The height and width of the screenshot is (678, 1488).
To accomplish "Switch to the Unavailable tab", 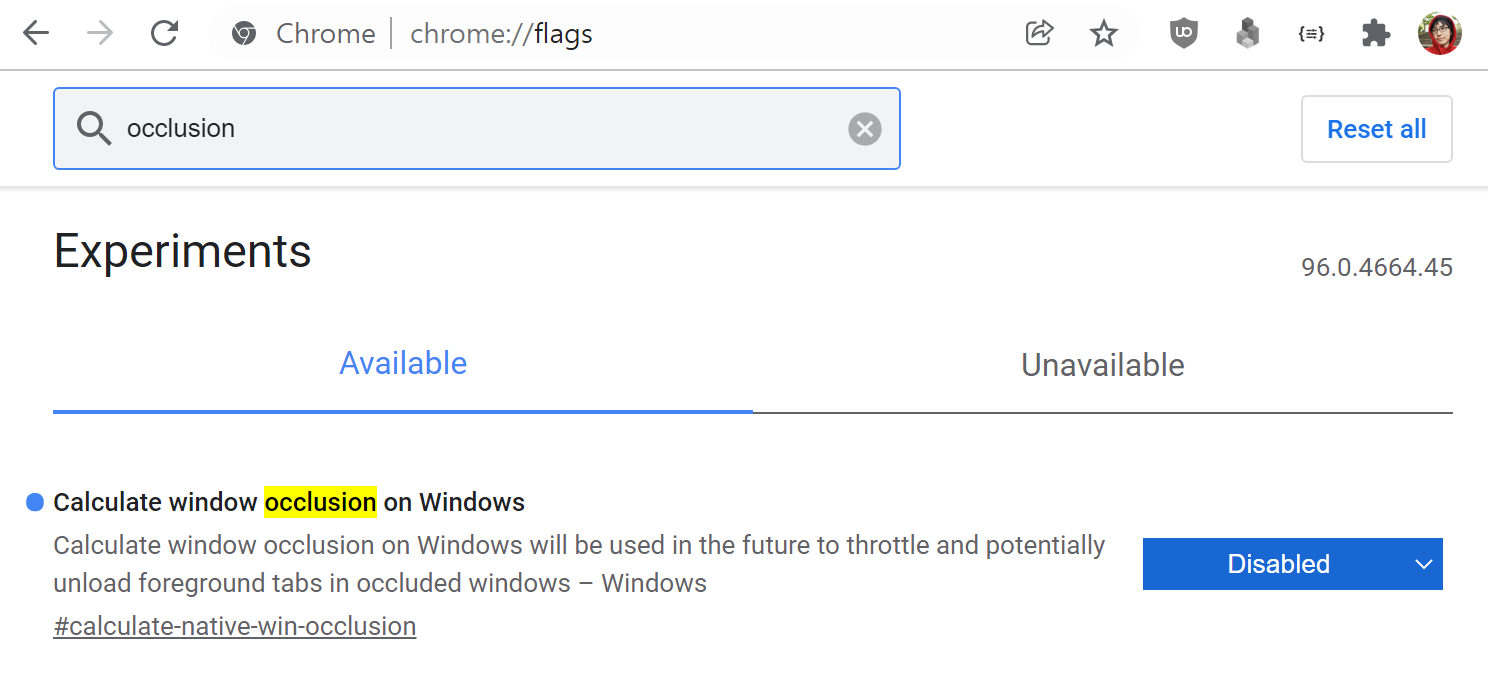I will [x=1103, y=365].
